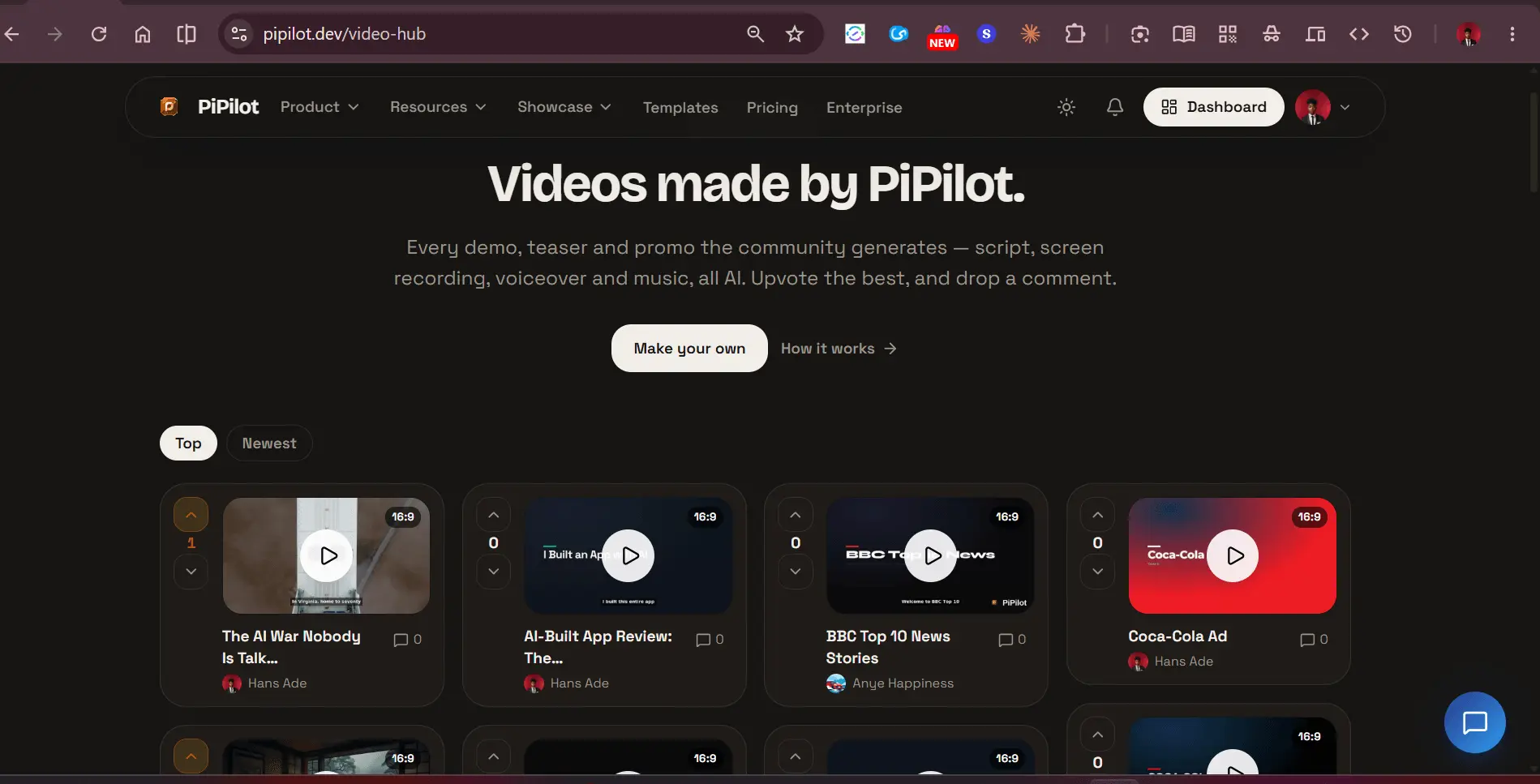Open comments on AI-Built App Review video
Viewport: 1540px width, 784px height.
pos(710,640)
